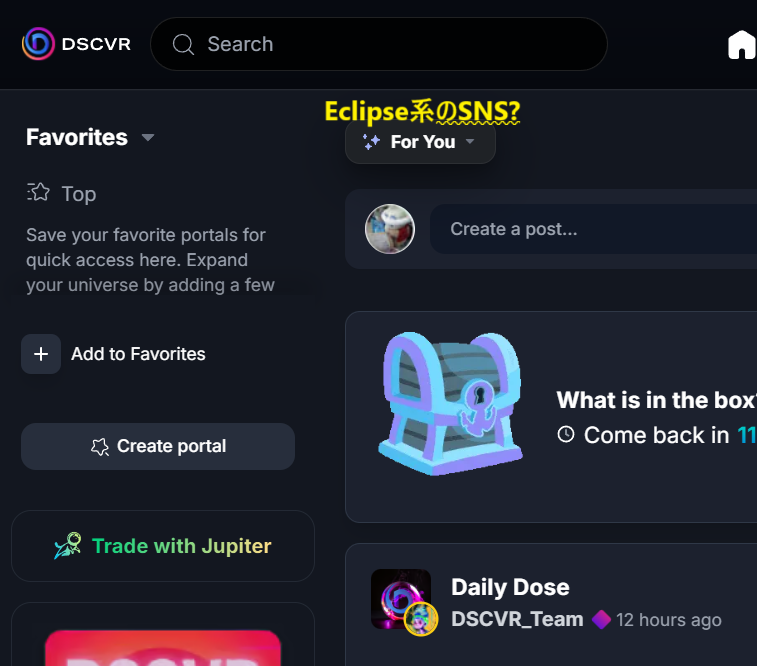Click the For You dropdown caret
The width and height of the screenshot is (757, 666).
(470, 141)
